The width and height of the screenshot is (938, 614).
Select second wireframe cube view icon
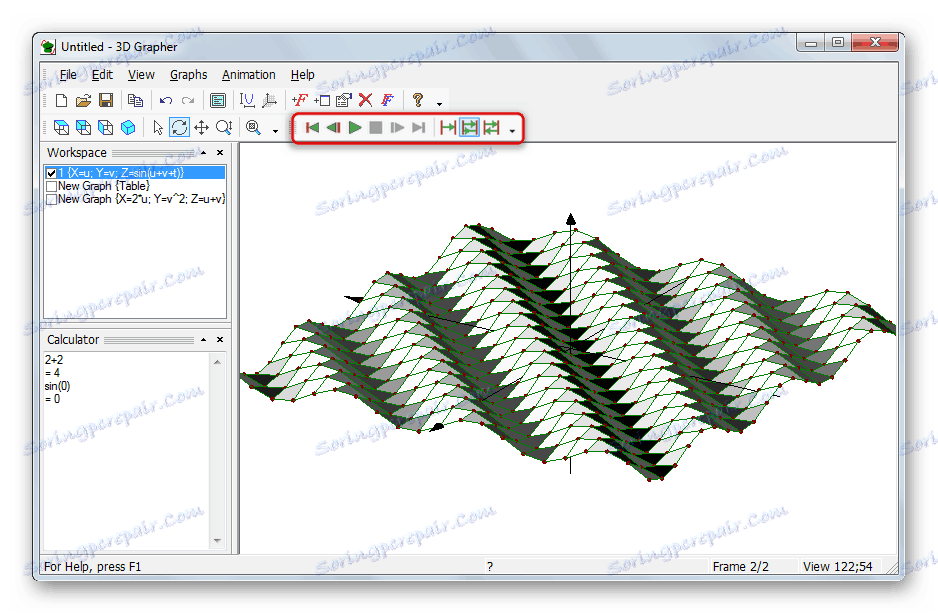coord(83,127)
